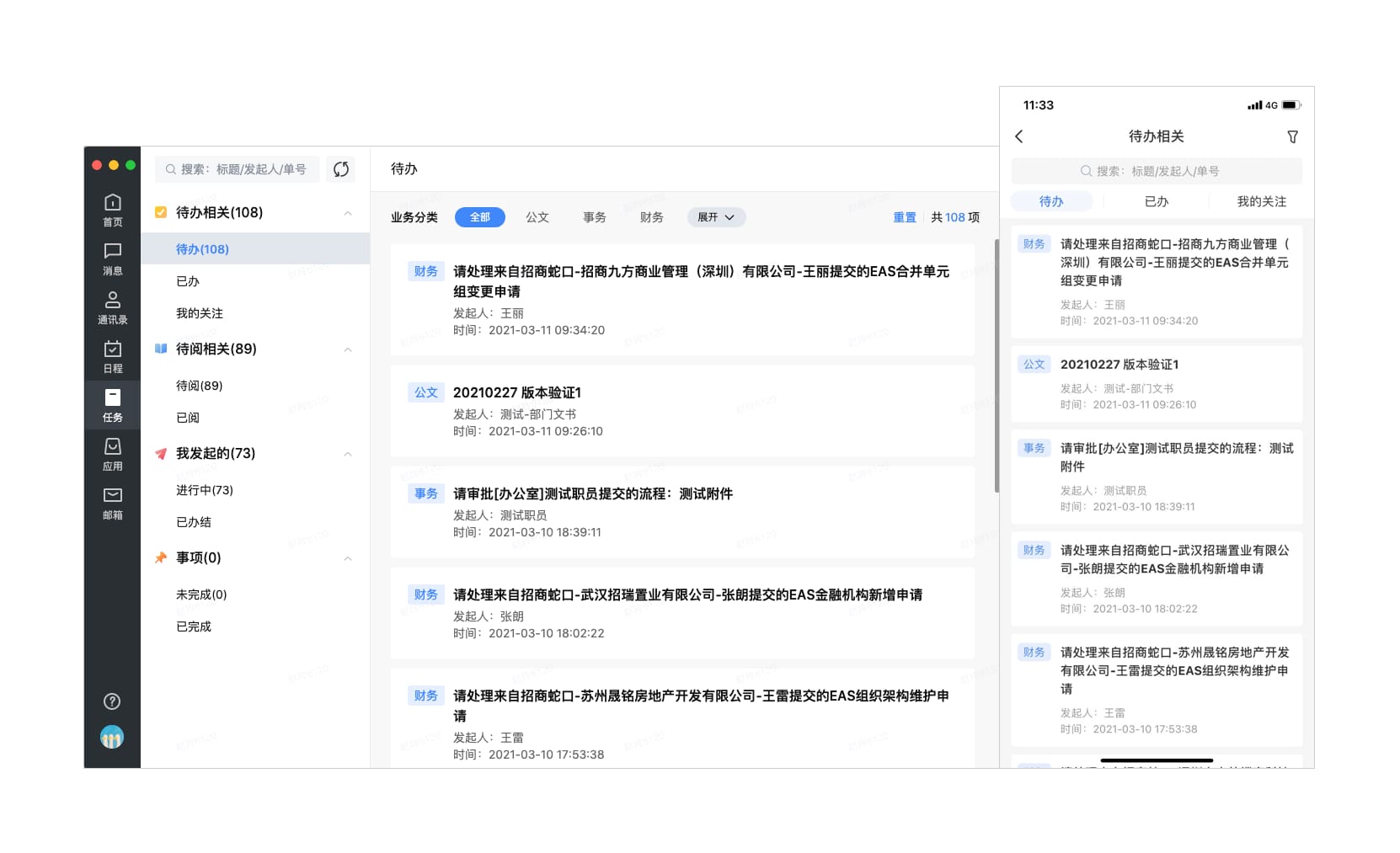1400x853 pixels.
Task: Click the refresh icon beside the search box
Action: pos(340,168)
